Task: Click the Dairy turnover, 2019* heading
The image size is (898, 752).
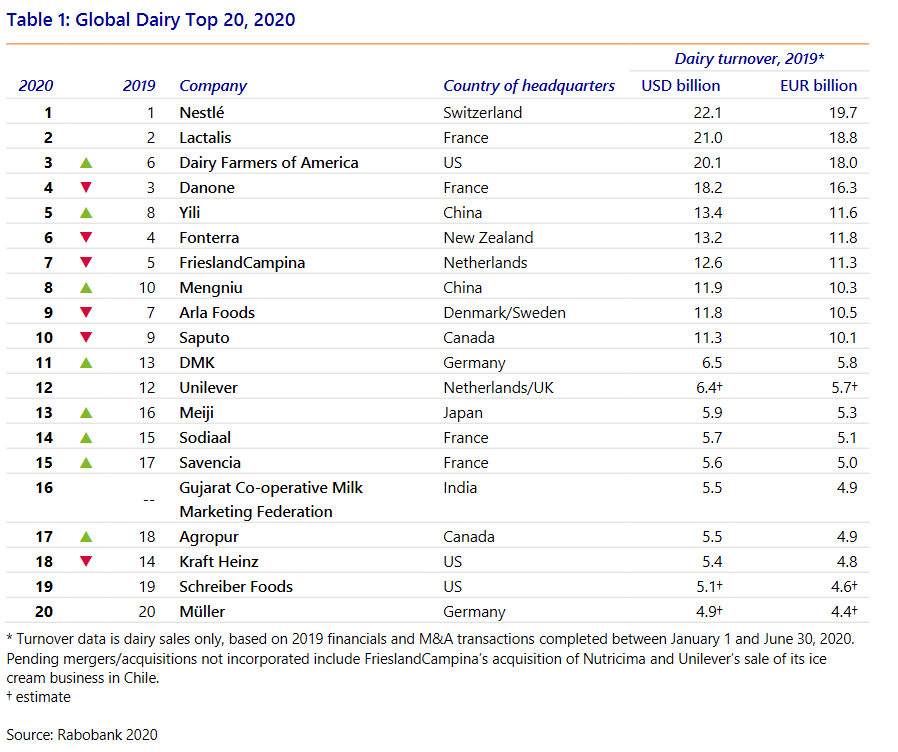Action: coord(749,59)
